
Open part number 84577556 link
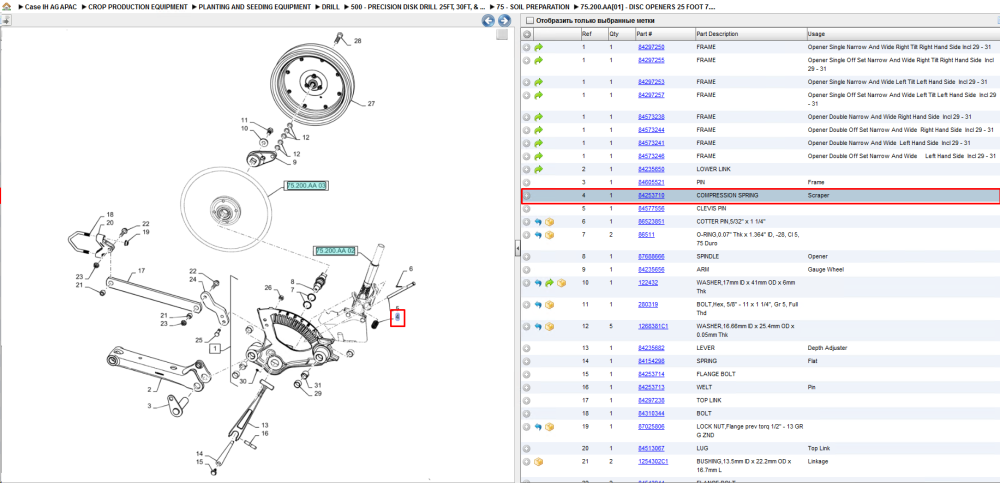click(x=651, y=209)
